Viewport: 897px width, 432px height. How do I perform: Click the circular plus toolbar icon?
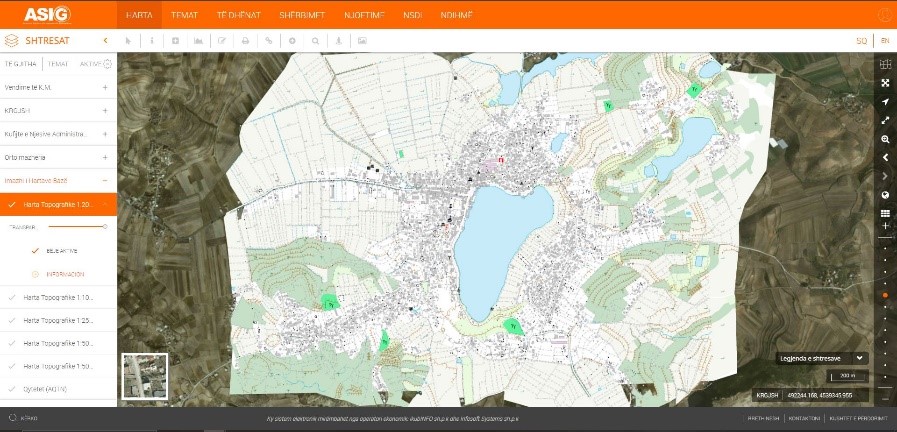point(292,41)
